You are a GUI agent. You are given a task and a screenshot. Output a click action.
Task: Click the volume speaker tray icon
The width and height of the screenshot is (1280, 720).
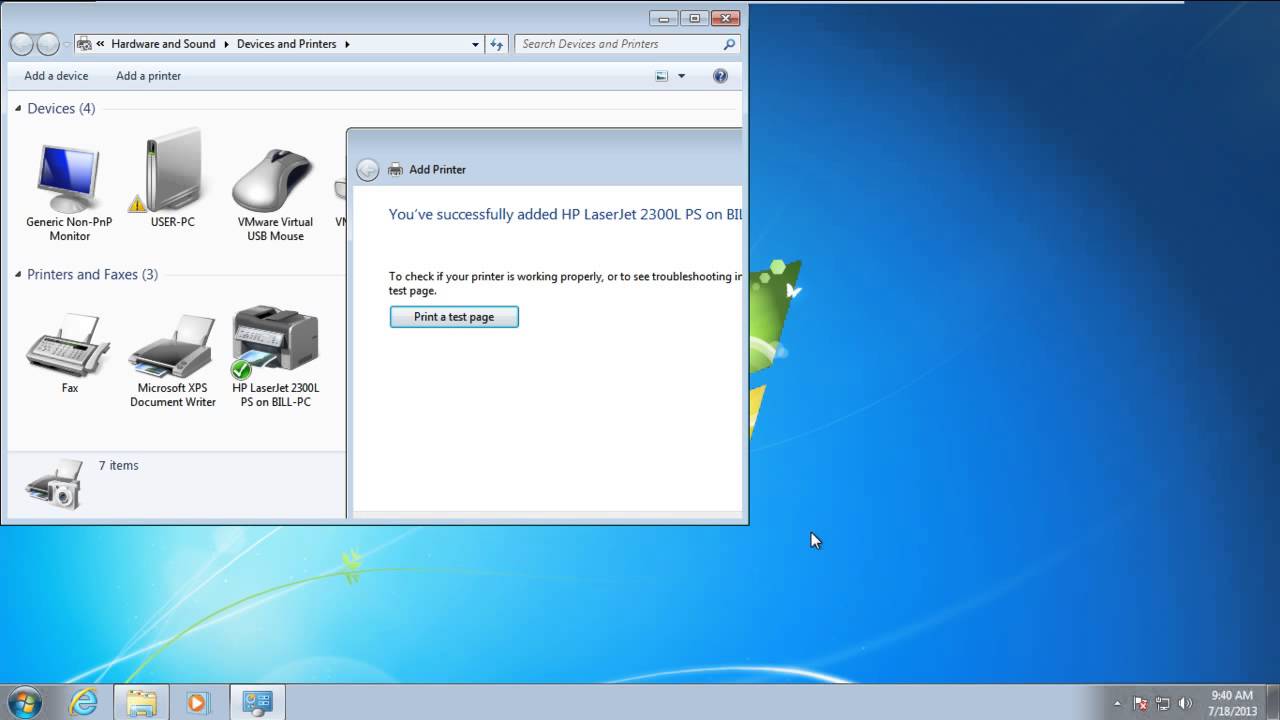[x=1186, y=703]
